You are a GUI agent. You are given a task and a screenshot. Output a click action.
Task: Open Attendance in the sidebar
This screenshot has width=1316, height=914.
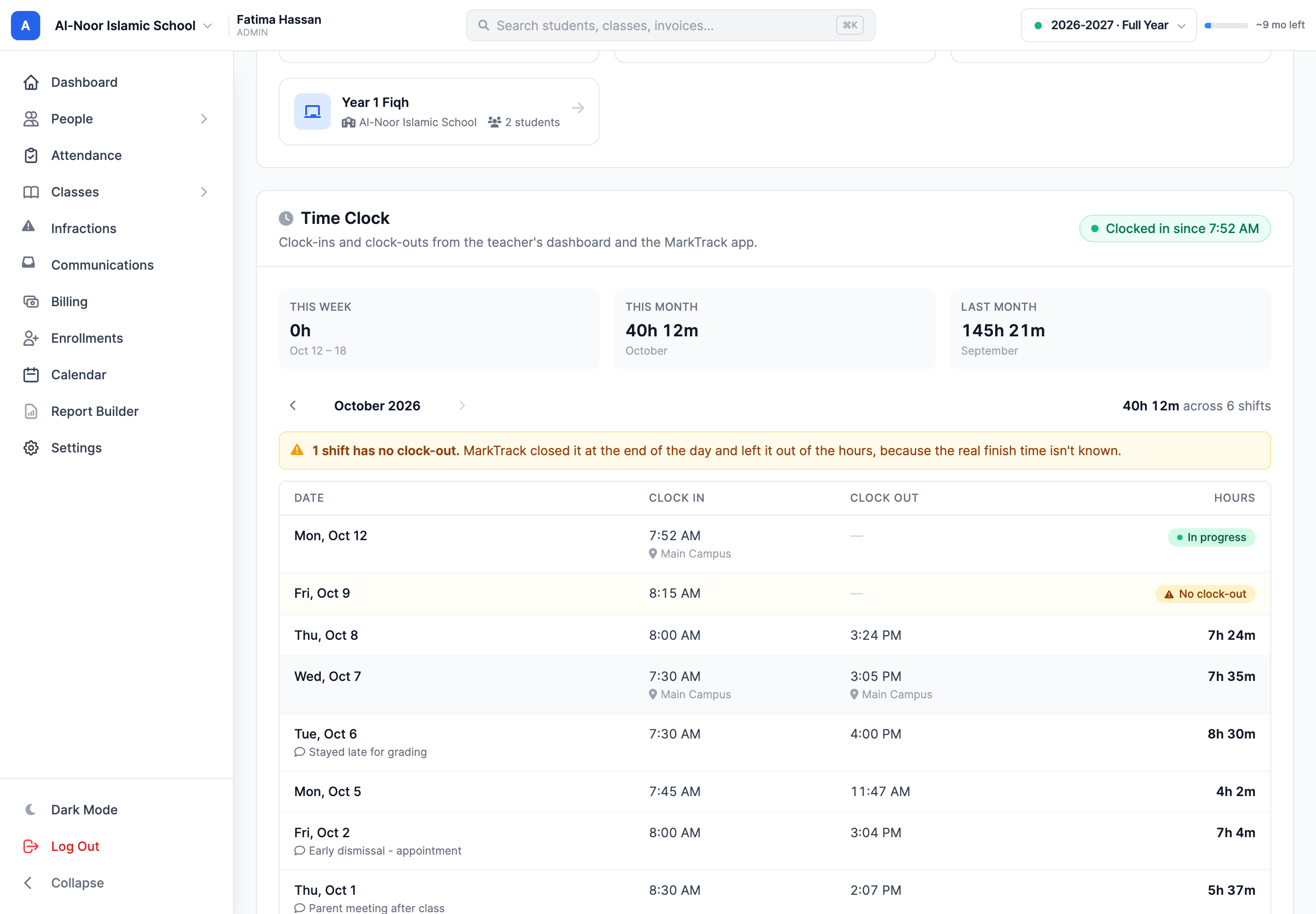tap(86, 156)
